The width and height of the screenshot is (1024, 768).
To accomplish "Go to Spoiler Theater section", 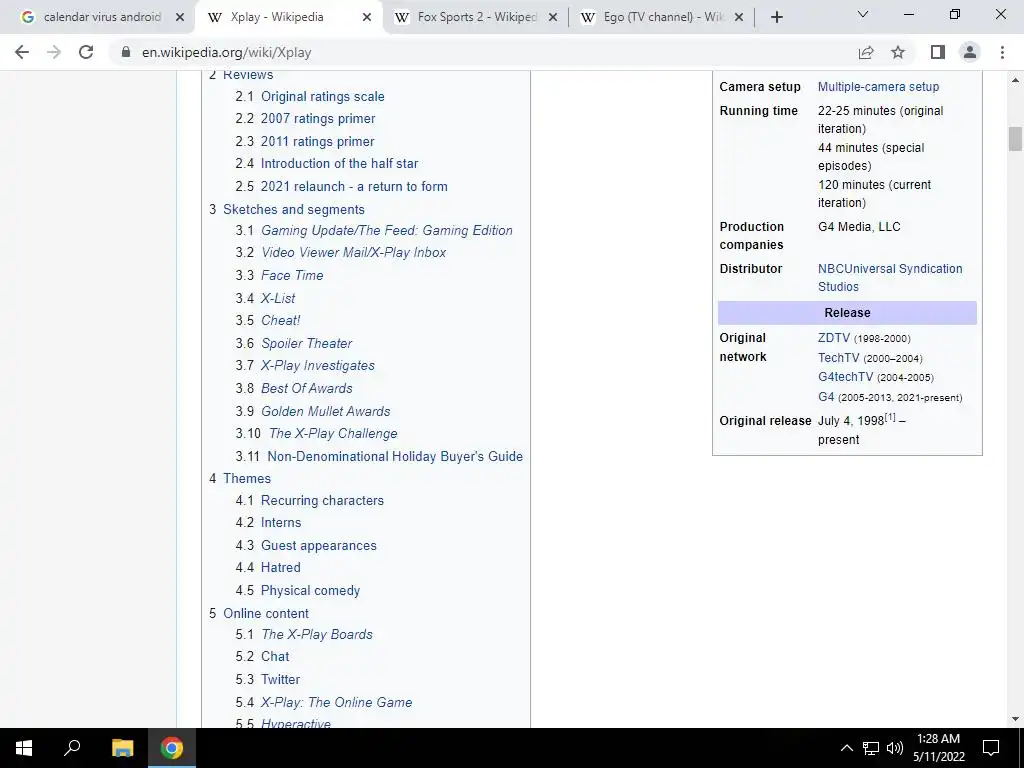I will point(306,344).
